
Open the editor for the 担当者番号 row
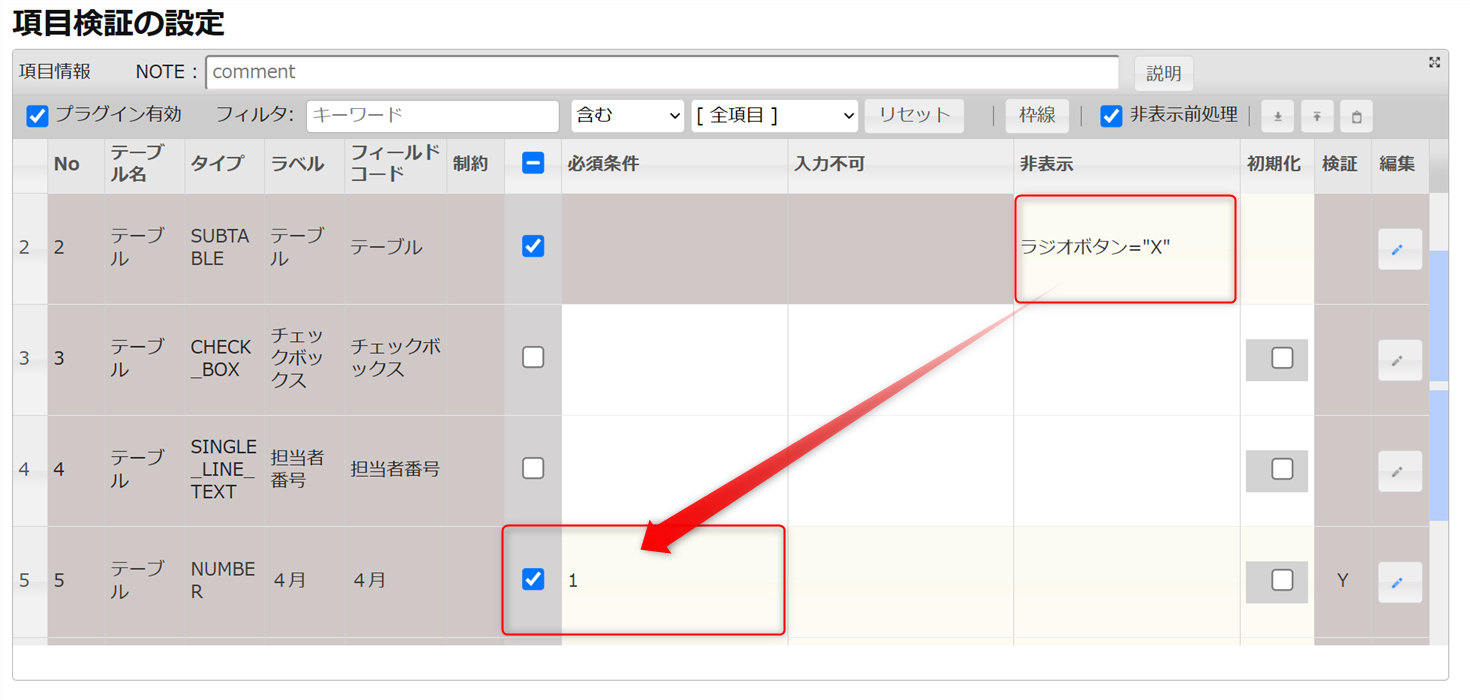click(x=1399, y=471)
